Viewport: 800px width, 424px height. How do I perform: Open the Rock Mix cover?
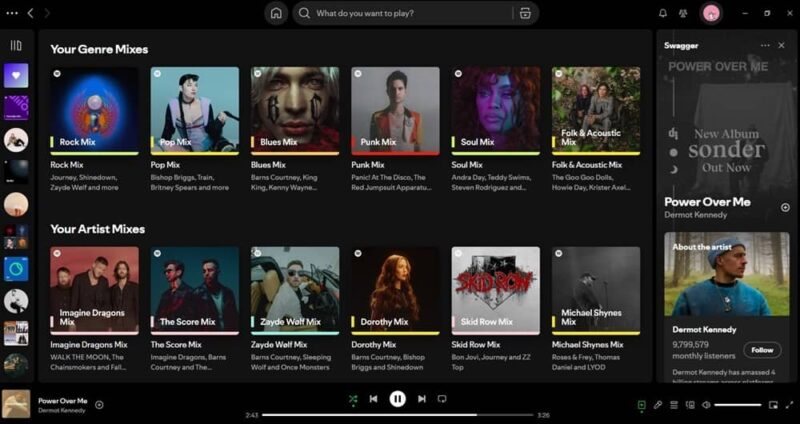click(94, 111)
